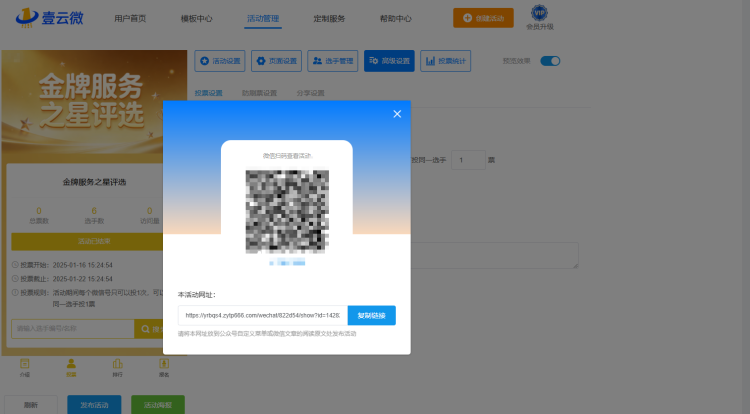Viewport: 750px width, 414px height.
Task: Open 模板中心 in top navigation
Action: click(196, 19)
